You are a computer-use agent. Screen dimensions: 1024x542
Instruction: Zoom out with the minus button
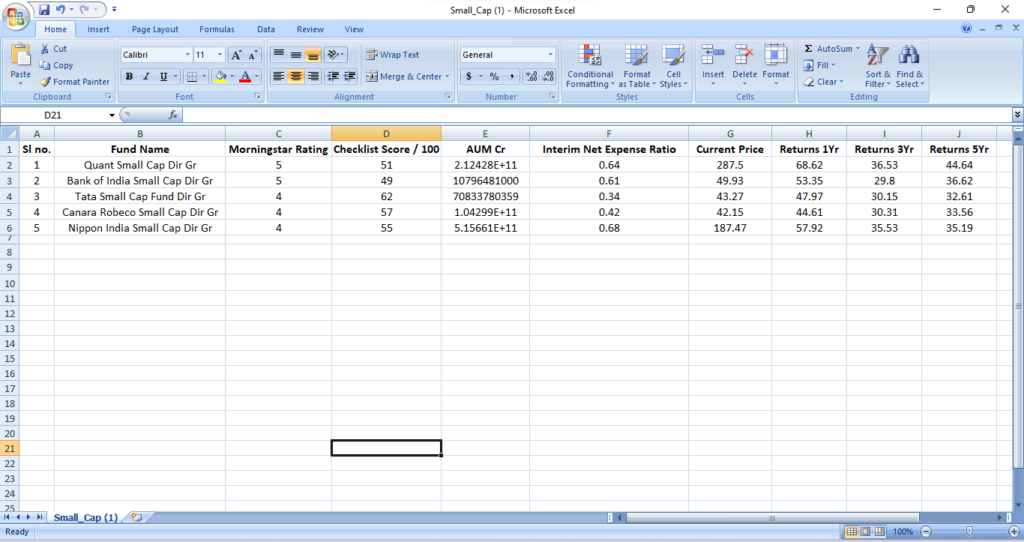coord(925,532)
